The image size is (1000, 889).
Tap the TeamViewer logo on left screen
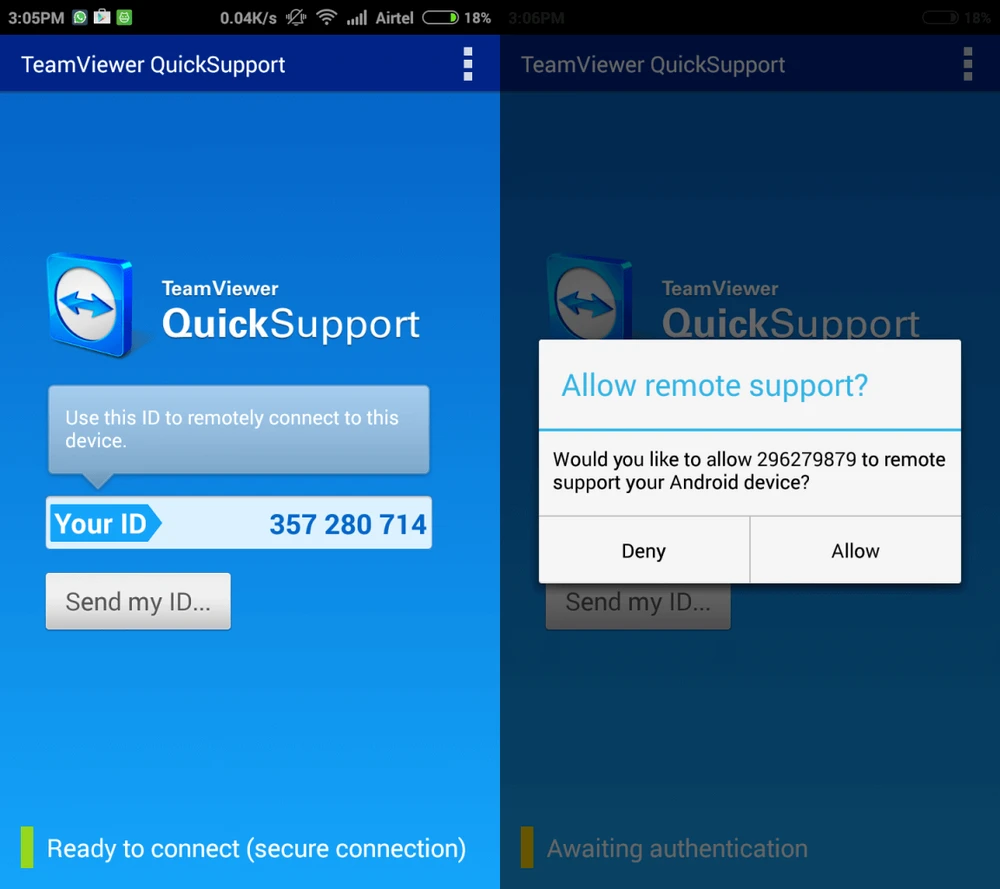coord(91,305)
